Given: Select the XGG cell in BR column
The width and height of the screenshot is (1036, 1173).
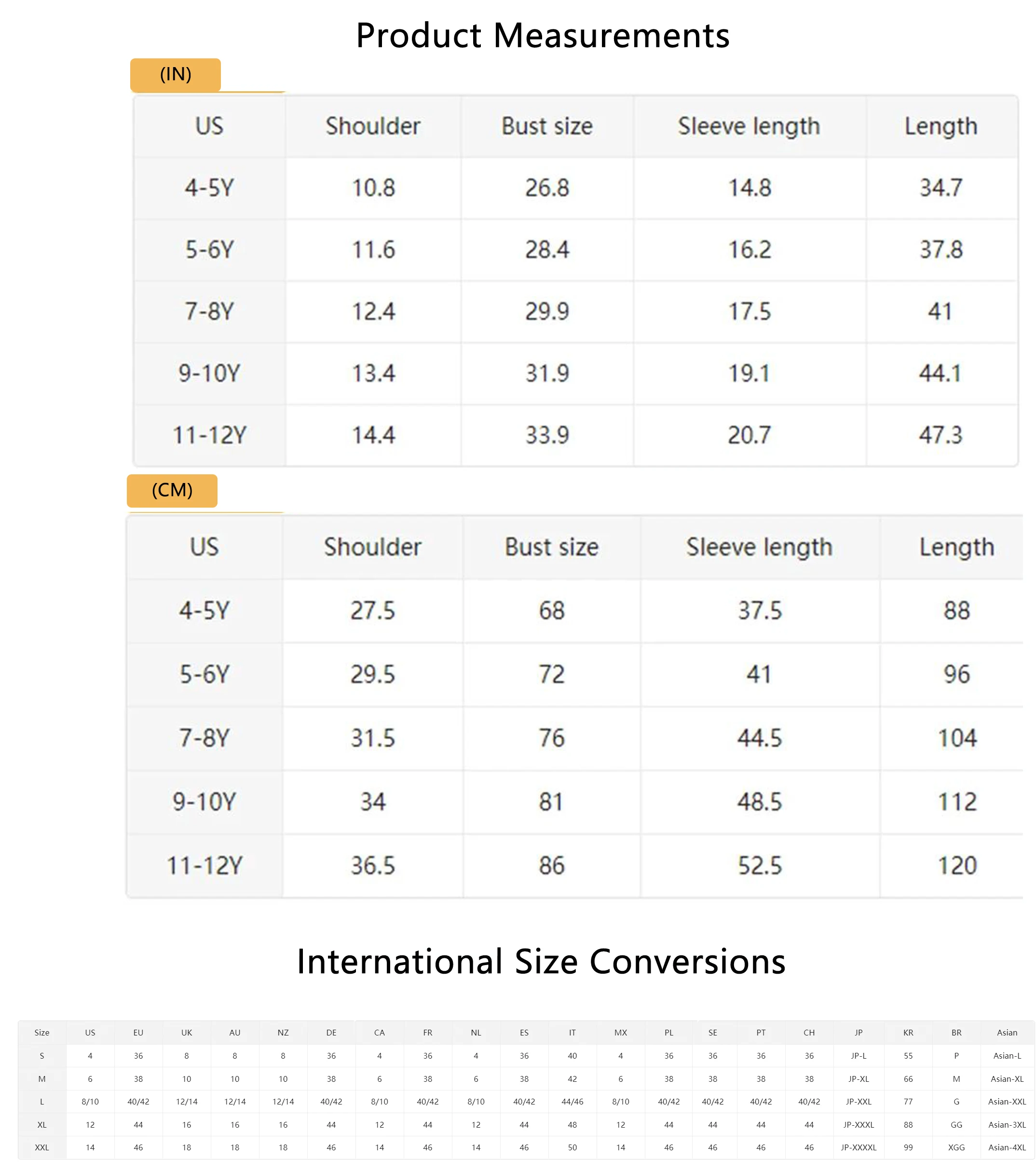Looking at the screenshot, I should (956, 1148).
